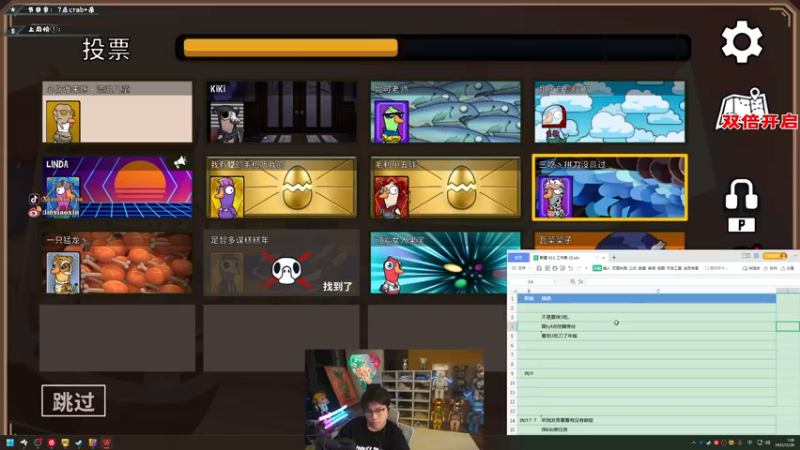
Task: Open the red WPS icon in the taskbar
Action: click(x=106, y=442)
